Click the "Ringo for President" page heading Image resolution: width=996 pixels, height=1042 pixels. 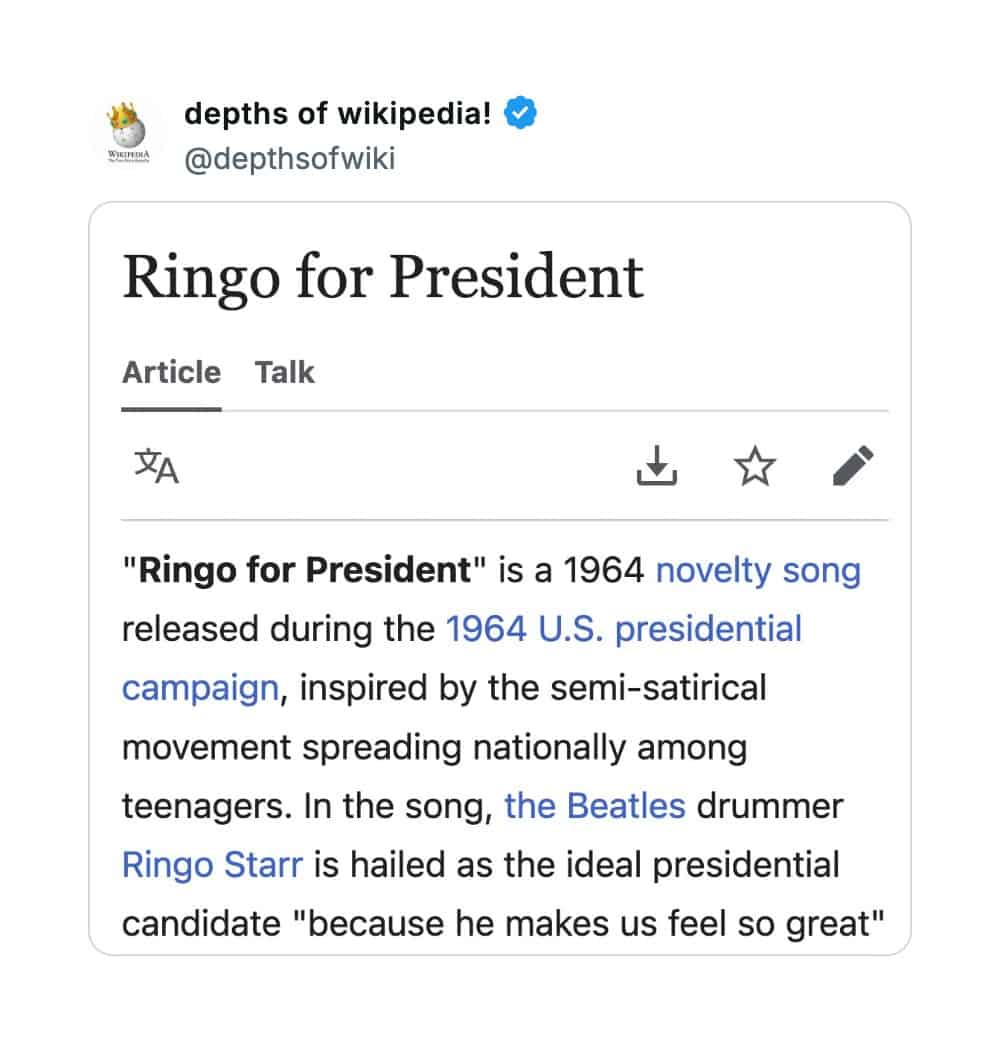[x=383, y=277]
